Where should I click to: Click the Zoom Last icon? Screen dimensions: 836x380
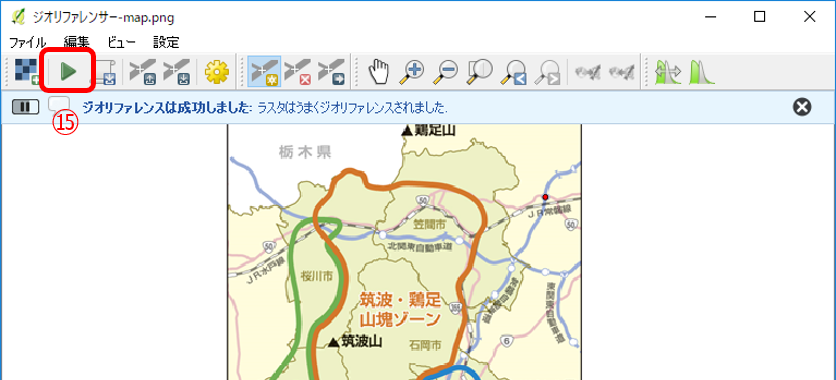513,72
